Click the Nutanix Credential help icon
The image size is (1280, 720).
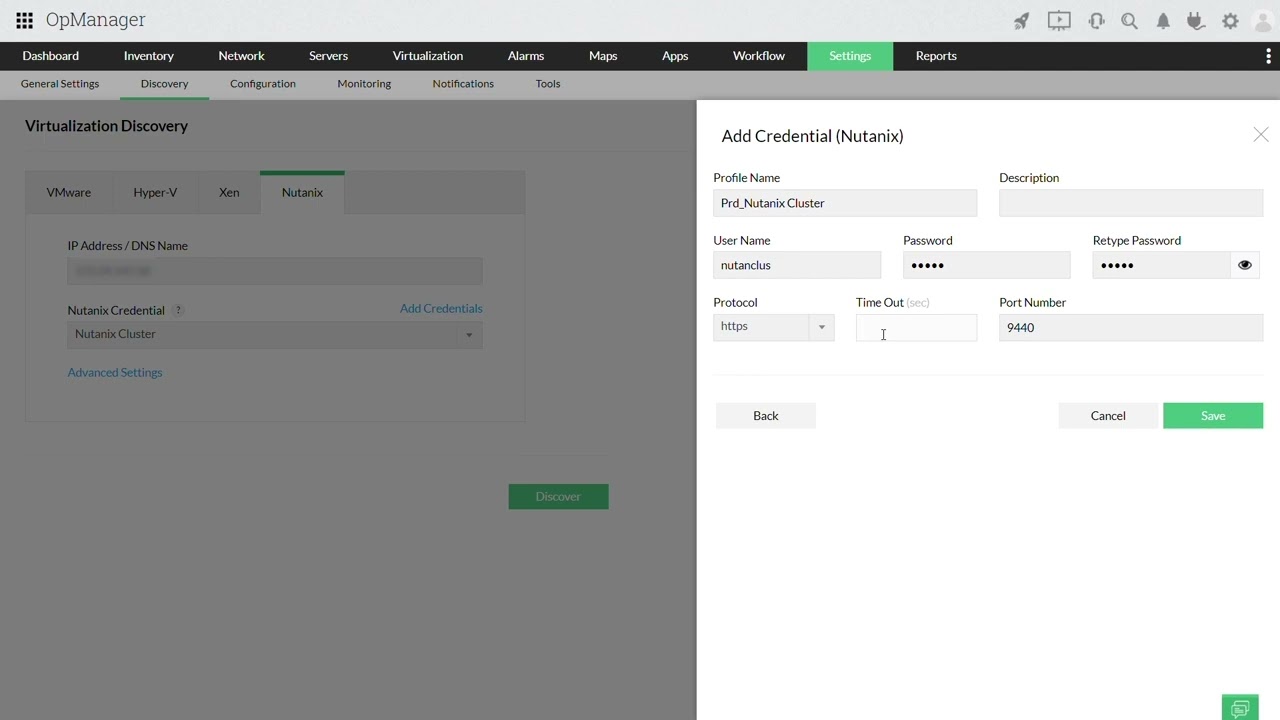pyautogui.click(x=178, y=310)
